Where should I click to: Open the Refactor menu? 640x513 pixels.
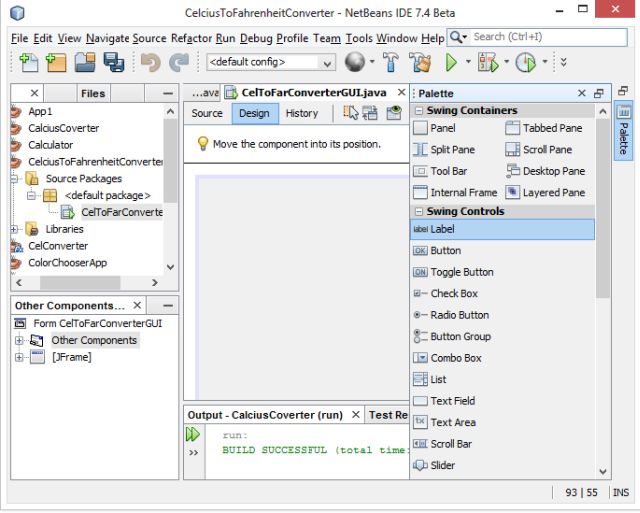tap(191, 38)
